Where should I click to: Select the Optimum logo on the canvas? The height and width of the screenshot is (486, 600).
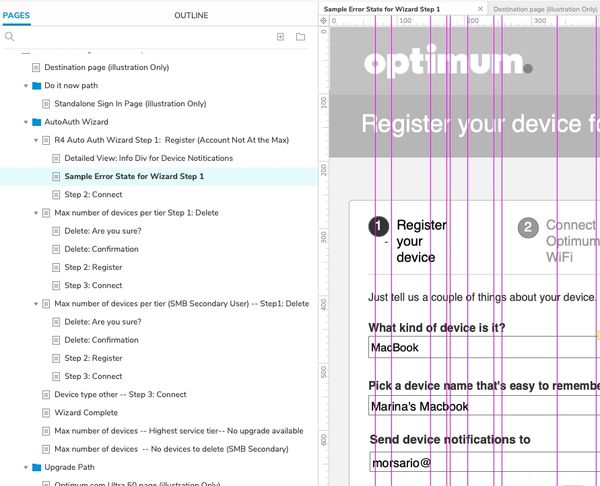(x=448, y=65)
